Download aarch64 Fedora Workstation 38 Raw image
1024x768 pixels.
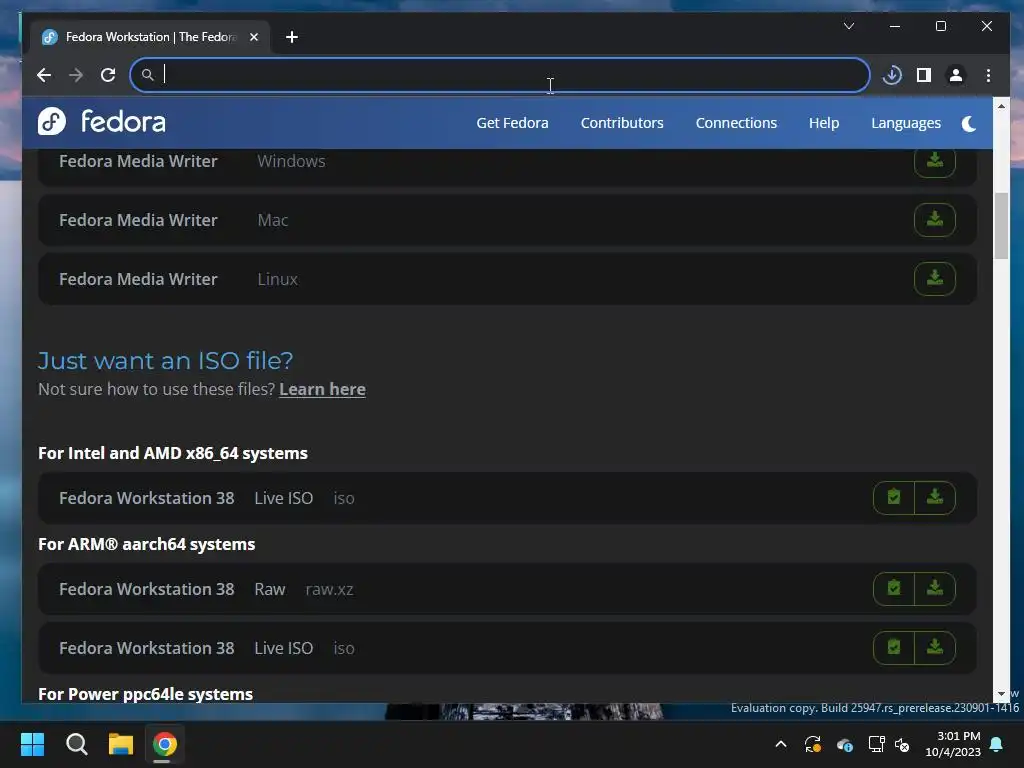[x=935, y=588]
